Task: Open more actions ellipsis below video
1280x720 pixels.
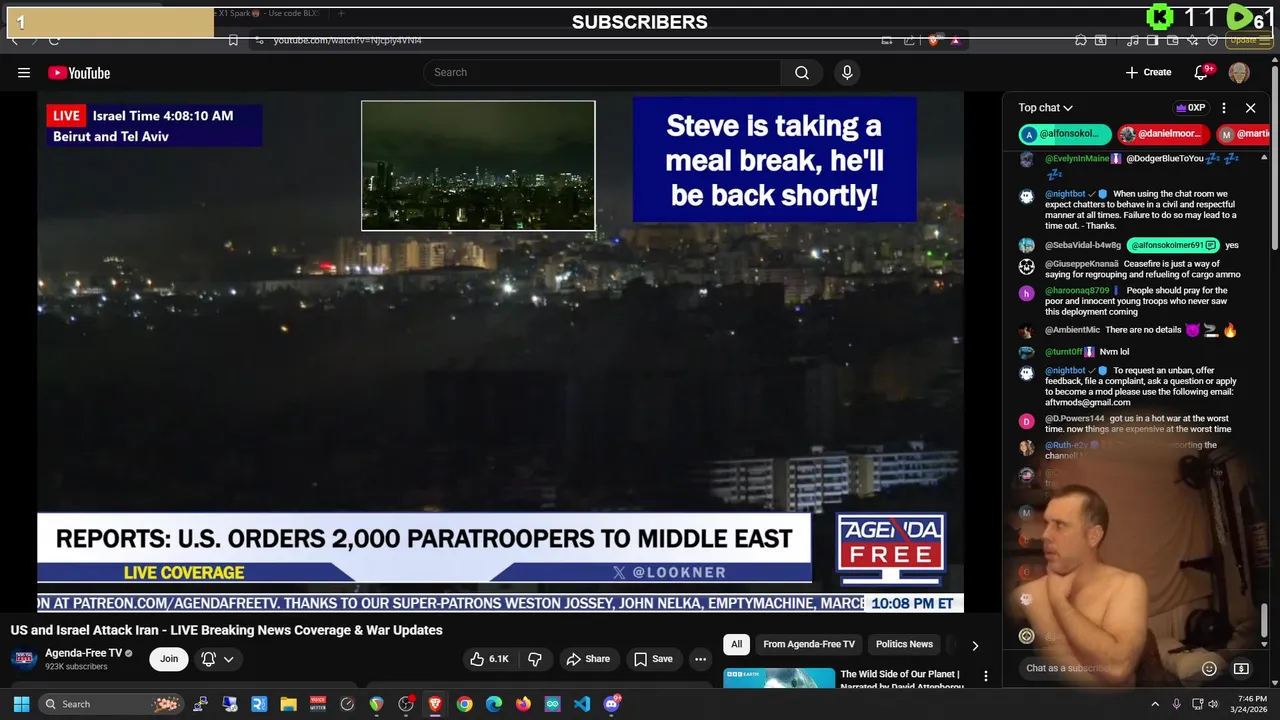Action: pos(700,659)
